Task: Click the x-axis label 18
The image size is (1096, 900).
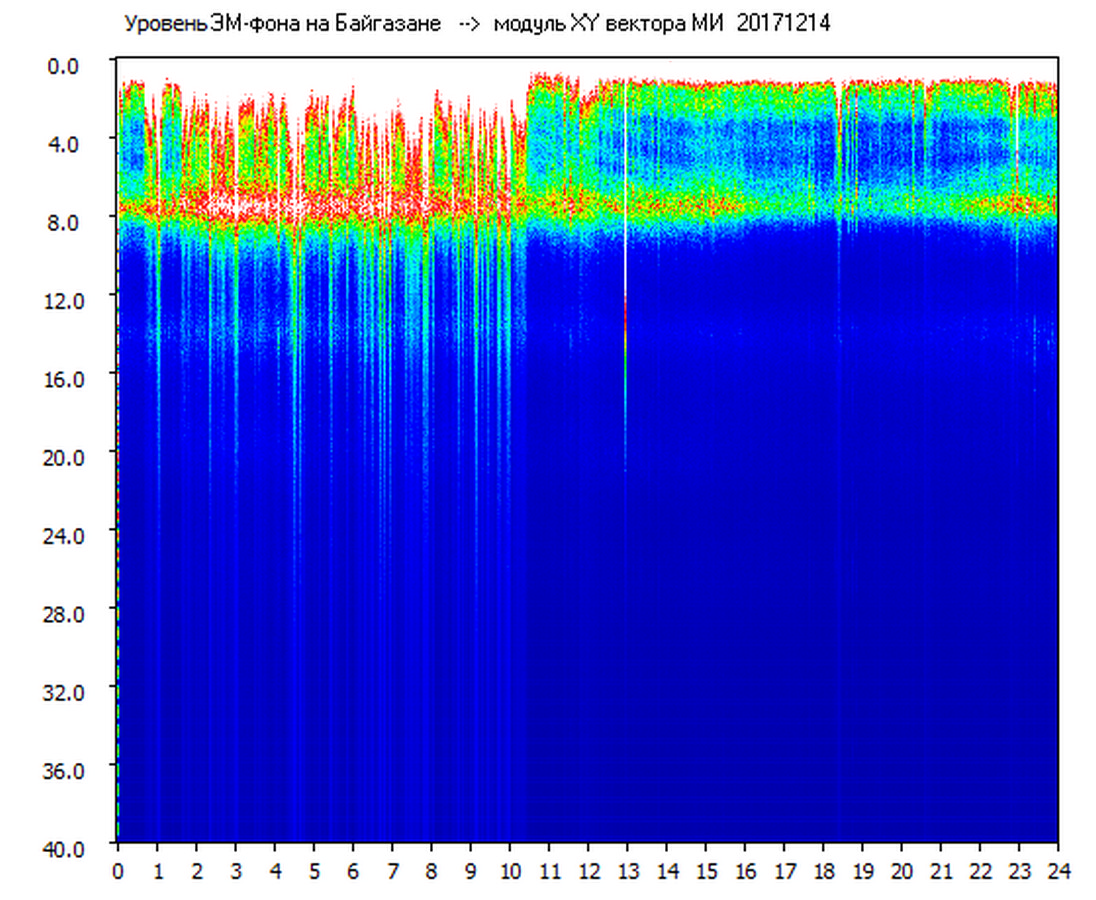Action: click(824, 870)
